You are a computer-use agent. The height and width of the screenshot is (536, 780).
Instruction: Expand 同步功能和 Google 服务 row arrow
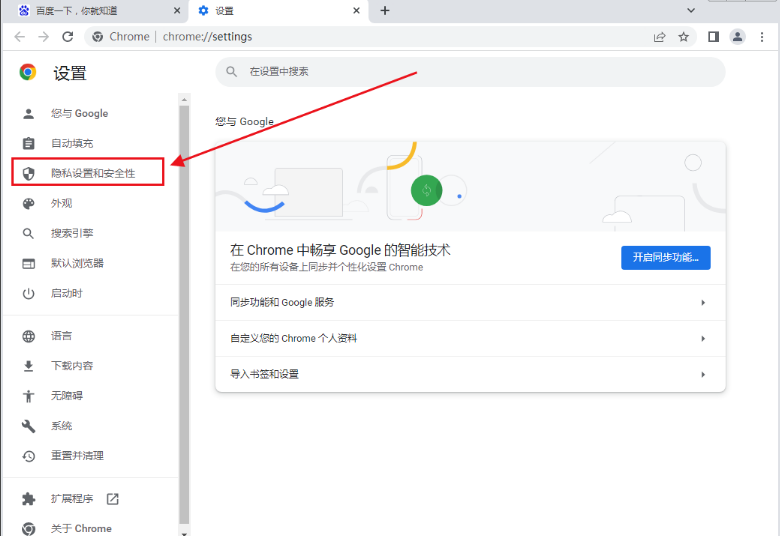[x=703, y=303]
